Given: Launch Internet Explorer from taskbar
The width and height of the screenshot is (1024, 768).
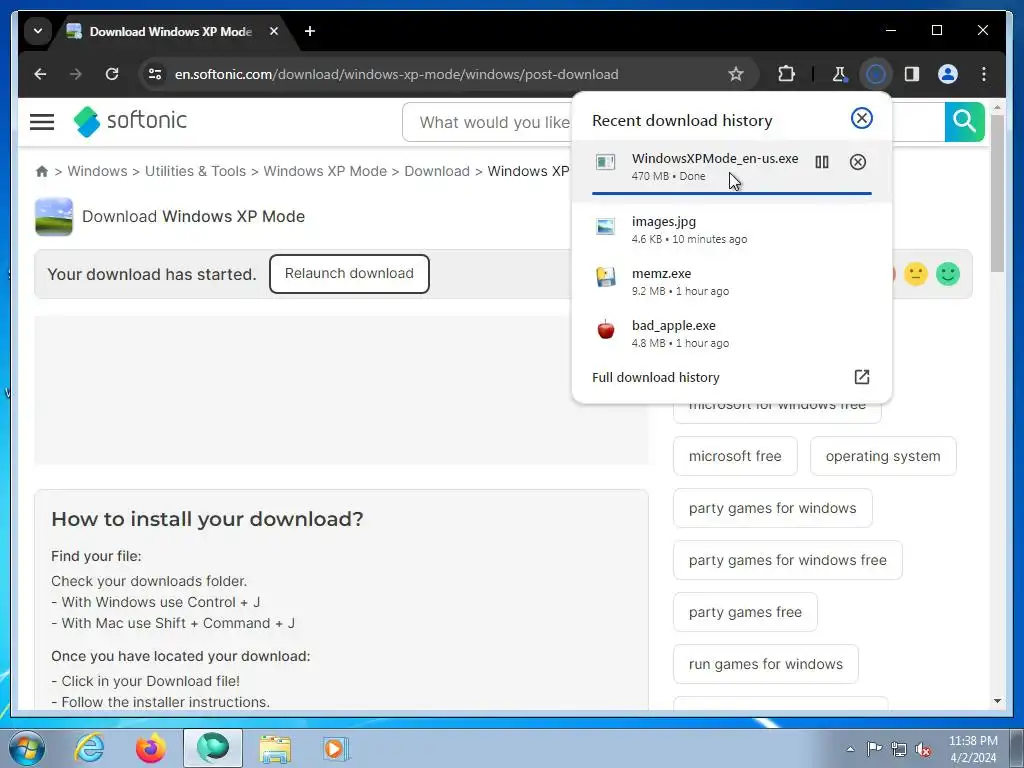Looking at the screenshot, I should click(88, 748).
